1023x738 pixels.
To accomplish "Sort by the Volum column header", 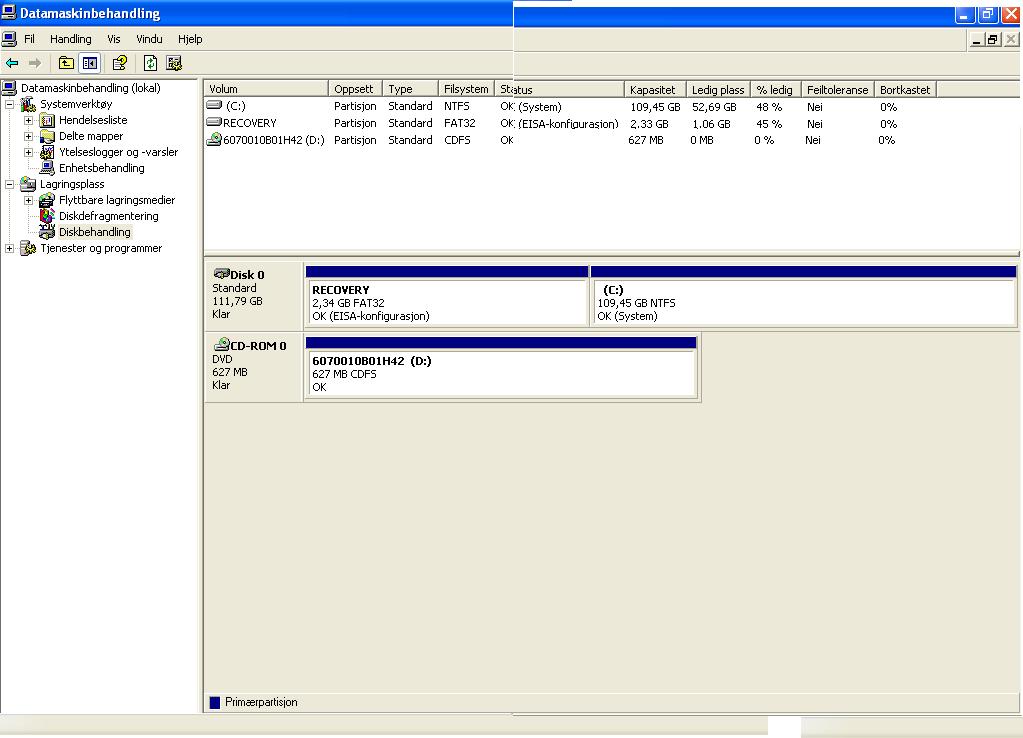I will click(266, 89).
